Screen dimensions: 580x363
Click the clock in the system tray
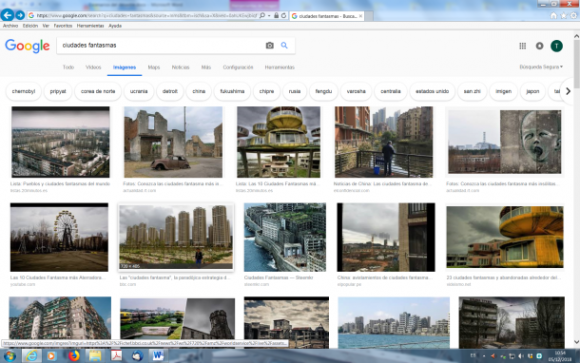[560, 356]
